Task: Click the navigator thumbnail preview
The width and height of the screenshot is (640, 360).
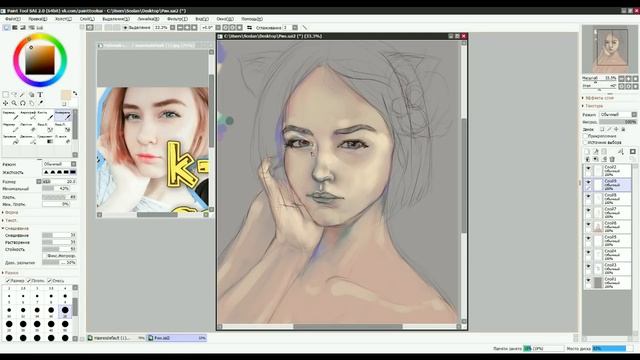Action: [x=610, y=49]
